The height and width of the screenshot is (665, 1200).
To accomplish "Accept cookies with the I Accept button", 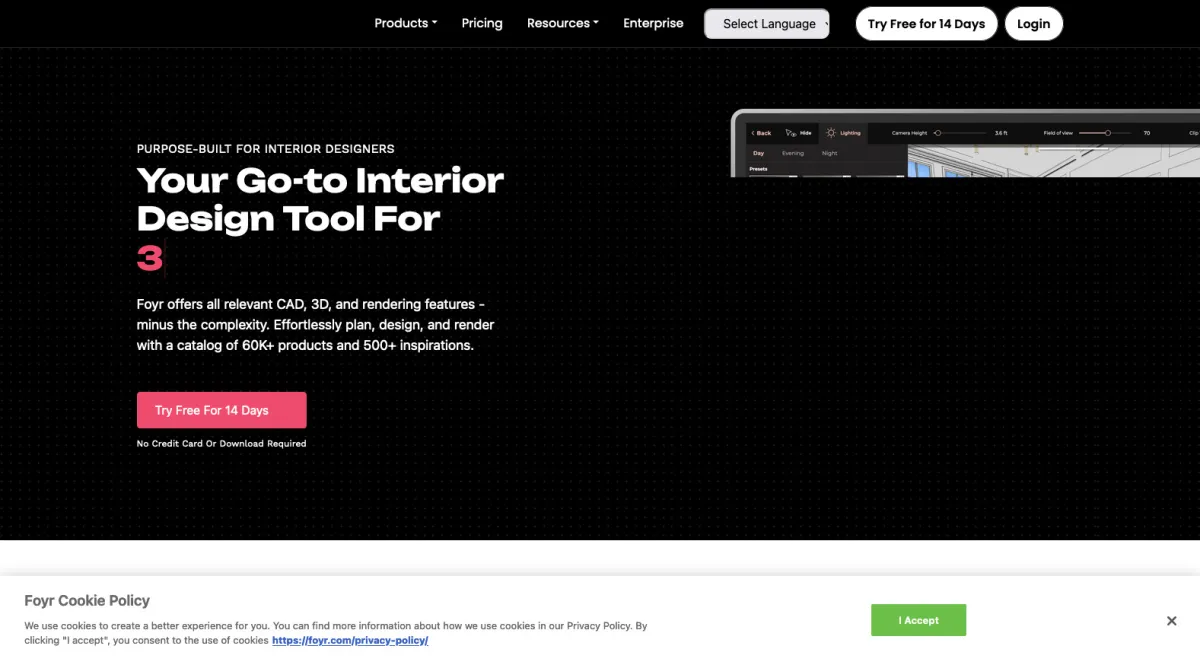I will click(918, 620).
